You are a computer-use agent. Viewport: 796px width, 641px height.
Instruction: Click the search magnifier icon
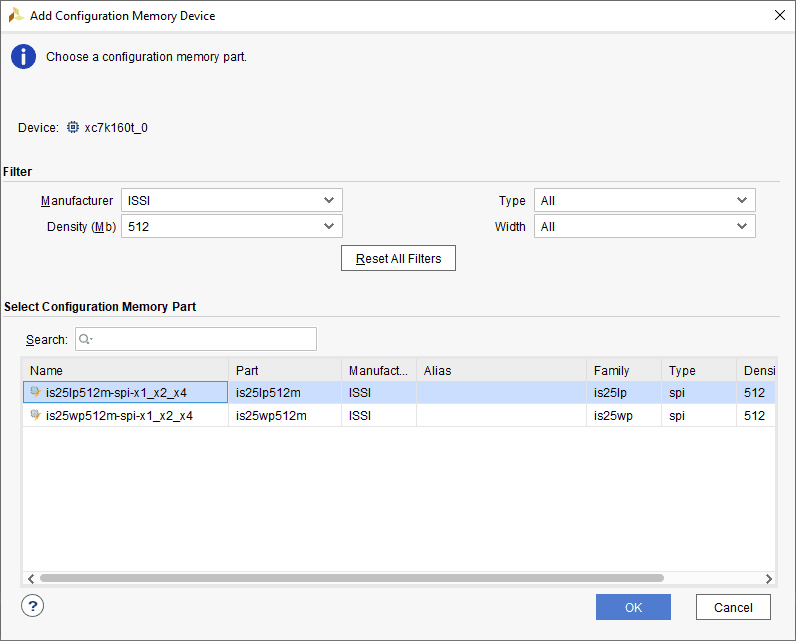[84, 340]
